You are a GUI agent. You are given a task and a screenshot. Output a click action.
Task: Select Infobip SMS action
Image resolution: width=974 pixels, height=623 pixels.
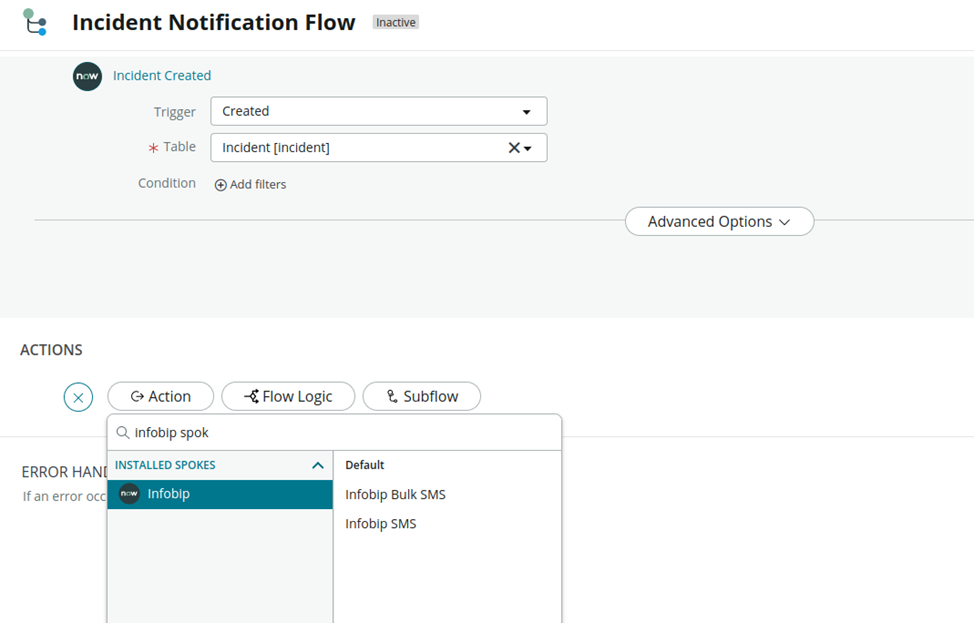coord(380,524)
